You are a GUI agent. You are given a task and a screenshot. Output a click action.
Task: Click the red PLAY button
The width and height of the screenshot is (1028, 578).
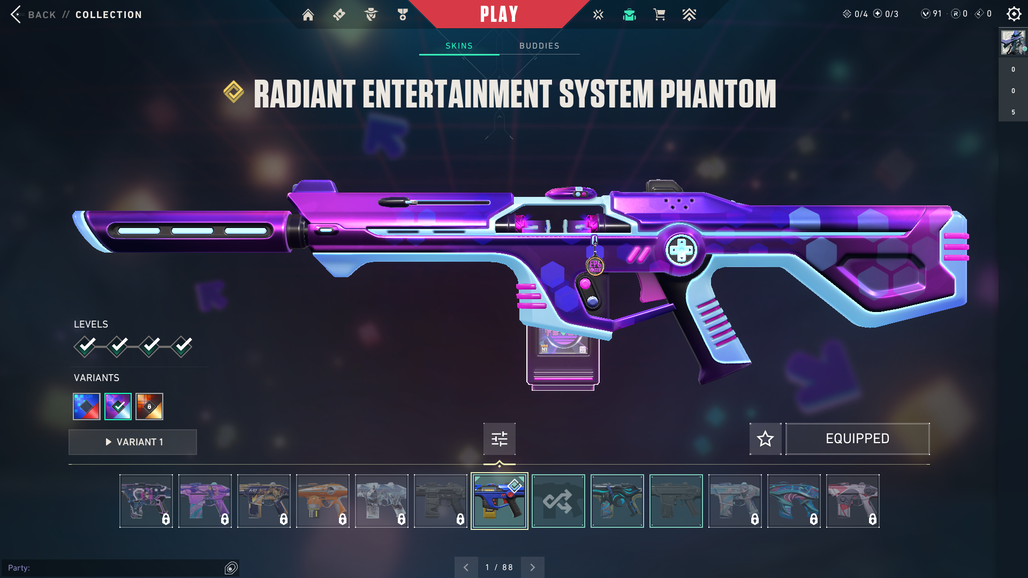point(499,14)
